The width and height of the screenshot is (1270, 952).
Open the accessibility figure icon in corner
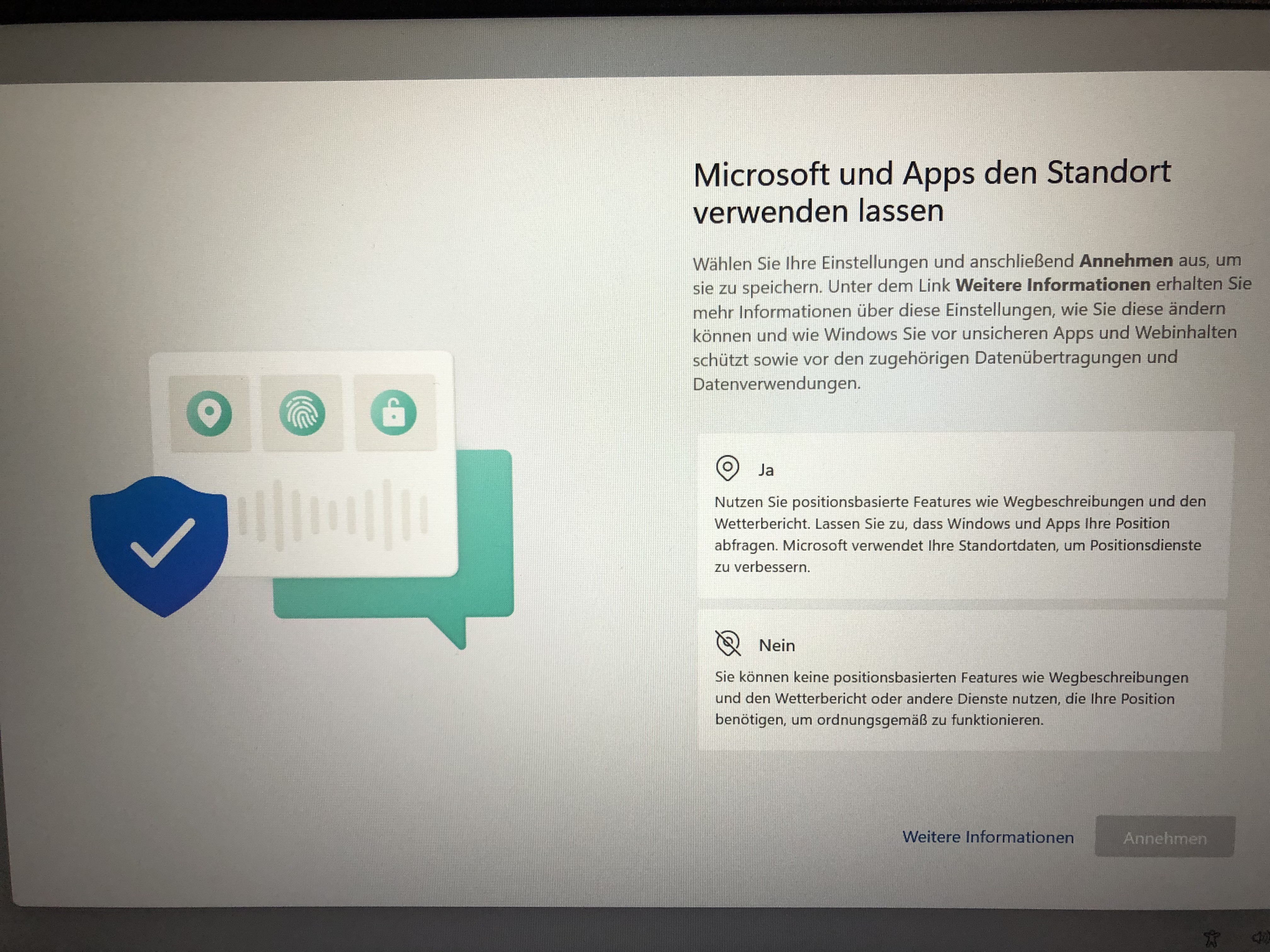(x=1211, y=938)
